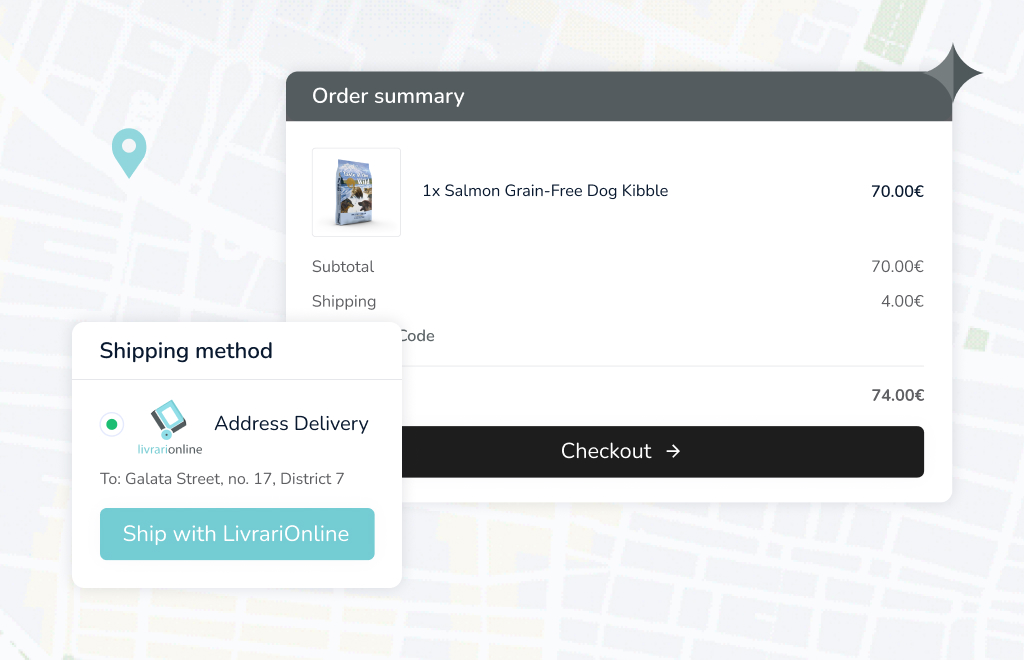The image size is (1024, 660).
Task: Click the partially hidden Code field label
Action: [417, 336]
